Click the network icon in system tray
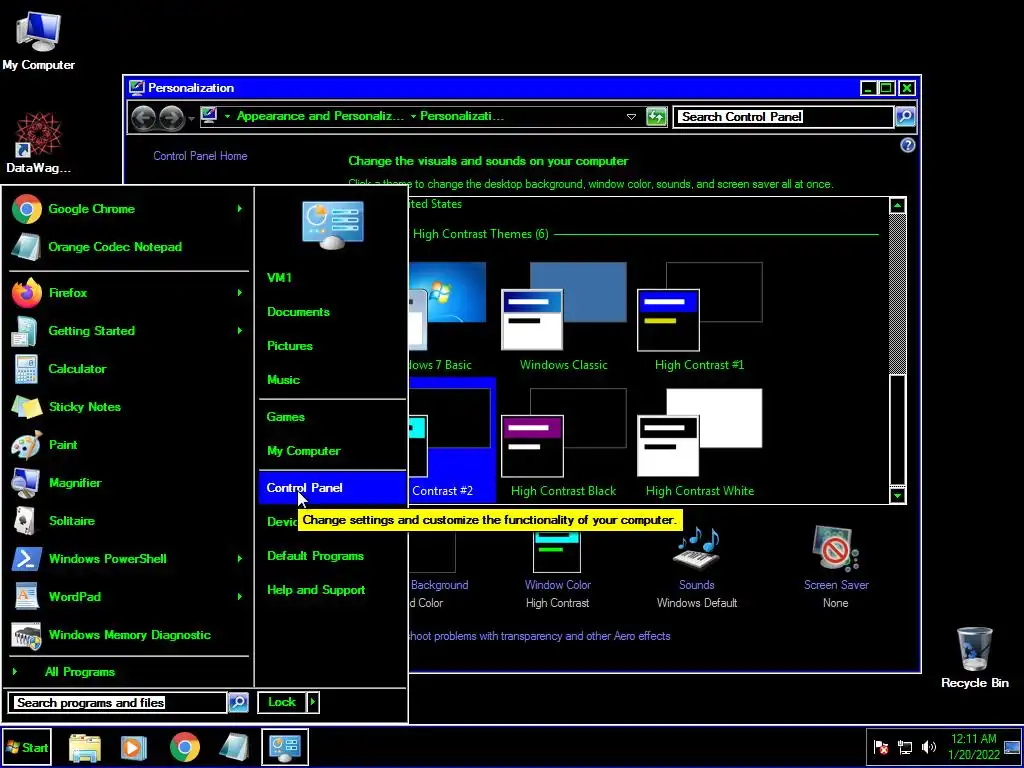The width and height of the screenshot is (1024, 768). [x=905, y=747]
